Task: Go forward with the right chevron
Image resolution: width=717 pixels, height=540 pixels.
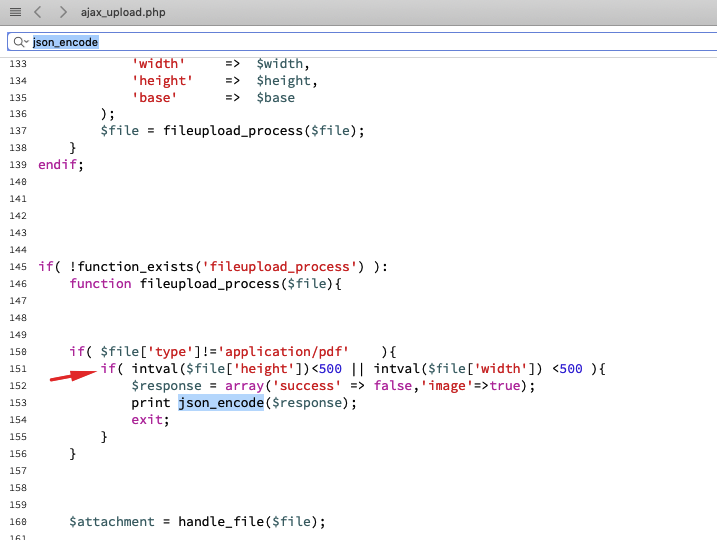Action: click(x=63, y=12)
